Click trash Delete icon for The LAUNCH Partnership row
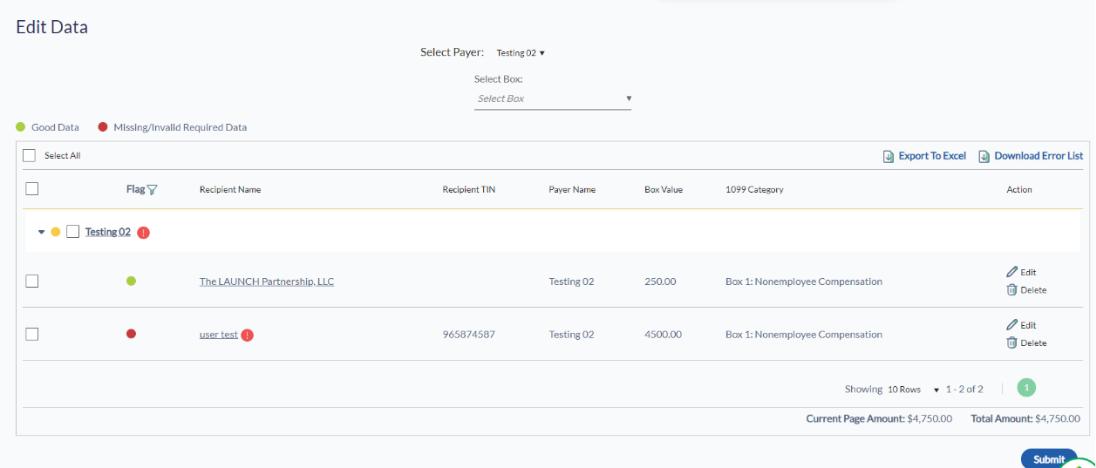This screenshot has width=1096, height=468. coord(1011,290)
